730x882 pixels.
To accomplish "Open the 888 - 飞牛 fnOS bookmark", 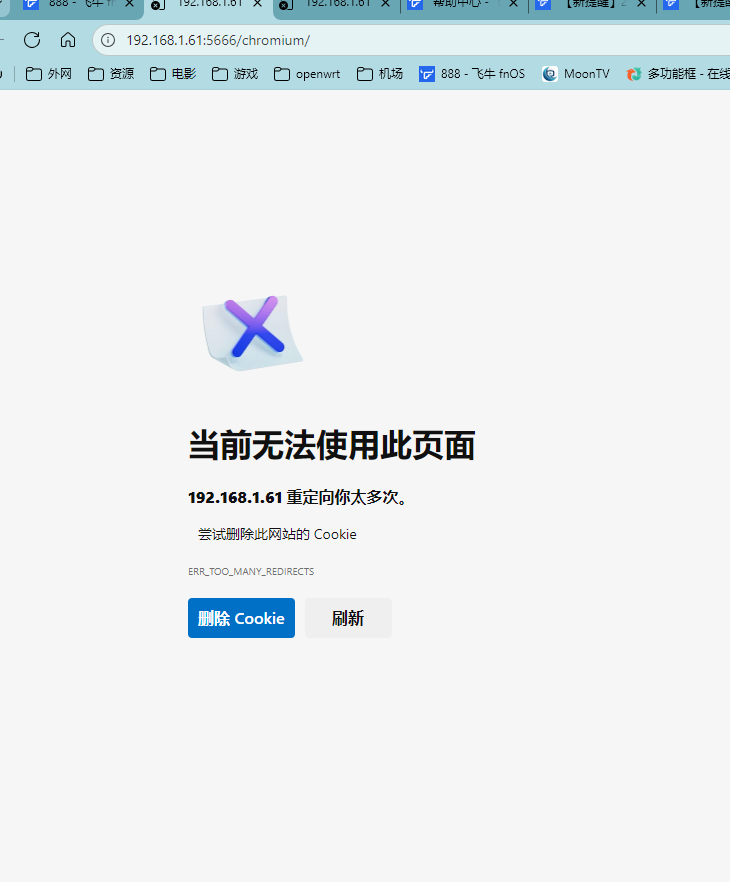I will pyautogui.click(x=472, y=74).
